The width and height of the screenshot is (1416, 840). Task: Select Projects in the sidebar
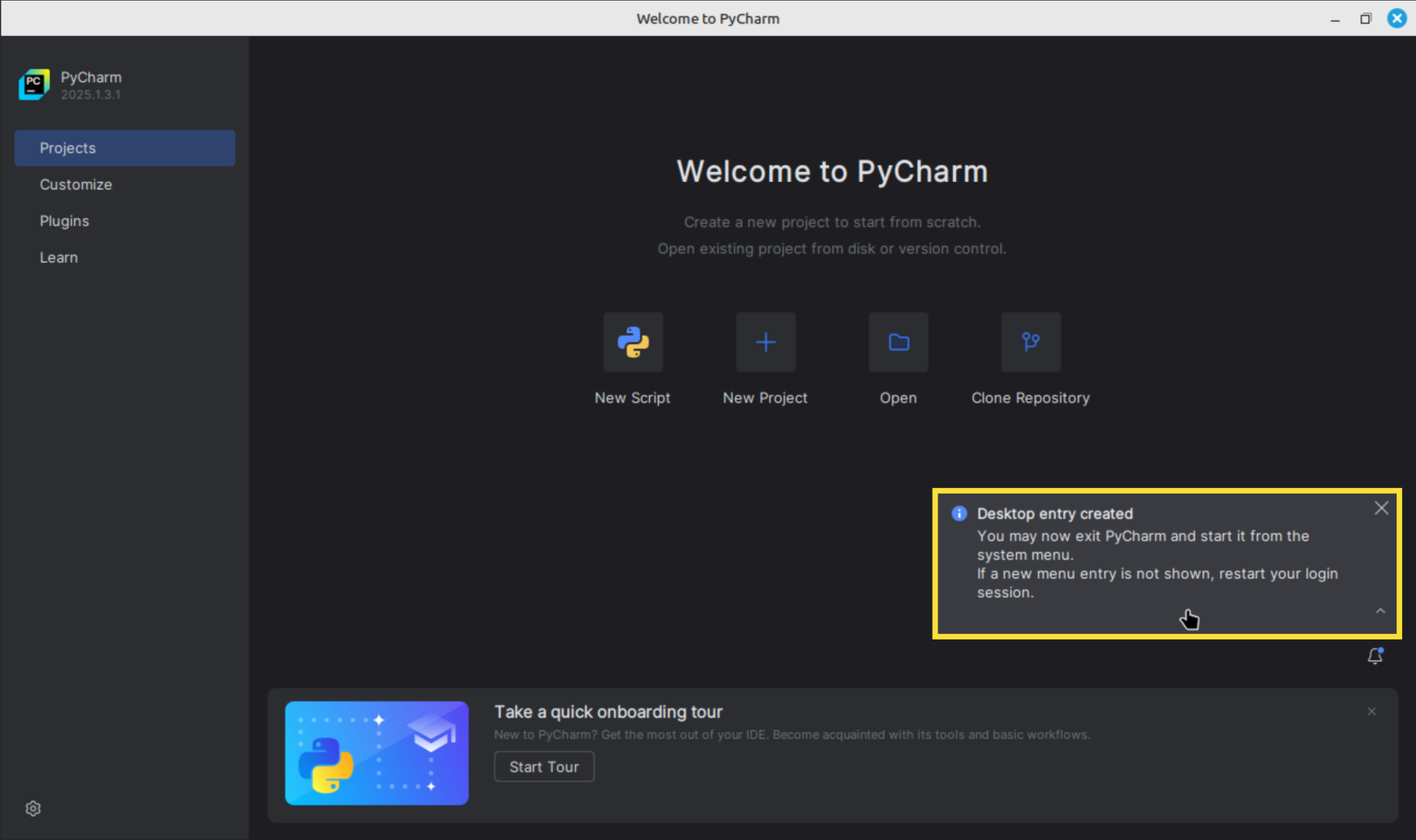click(x=68, y=147)
